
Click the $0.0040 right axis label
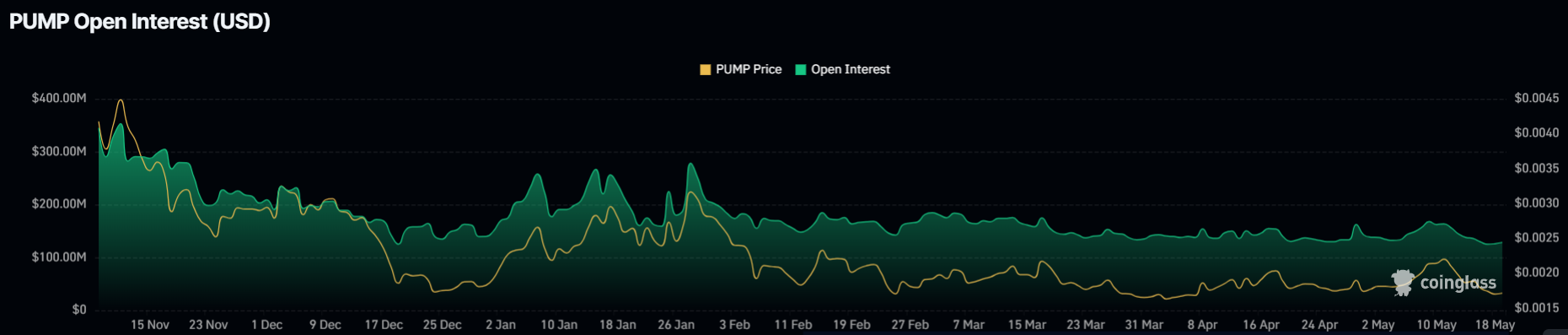1537,132
